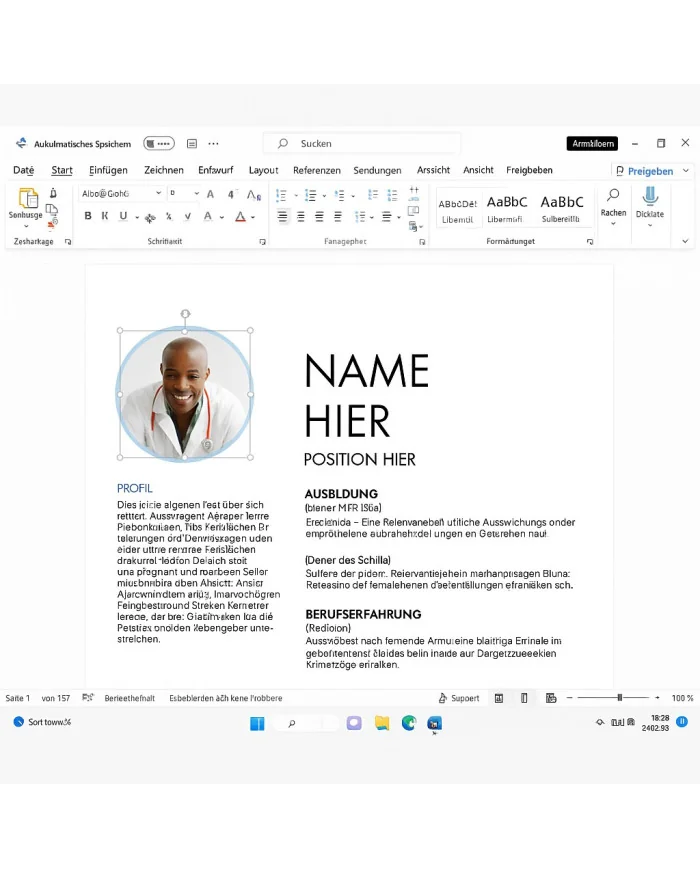
Task: Center text alignment button
Action: pos(300,217)
